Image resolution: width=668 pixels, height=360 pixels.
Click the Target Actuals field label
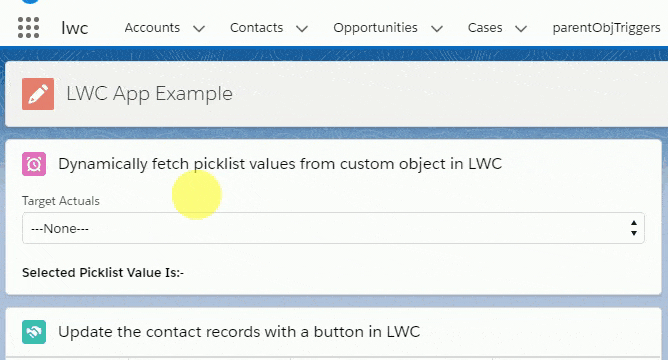pyautogui.click(x=61, y=201)
